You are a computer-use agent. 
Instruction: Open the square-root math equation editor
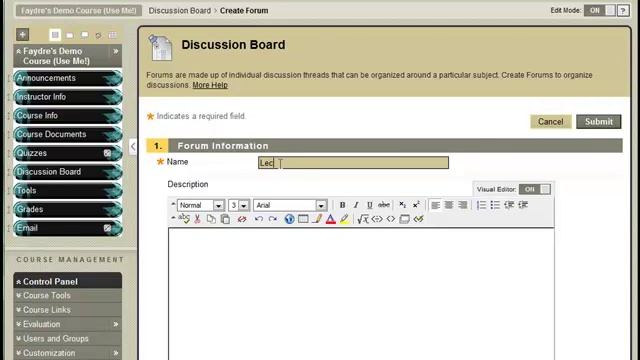(x=363, y=219)
